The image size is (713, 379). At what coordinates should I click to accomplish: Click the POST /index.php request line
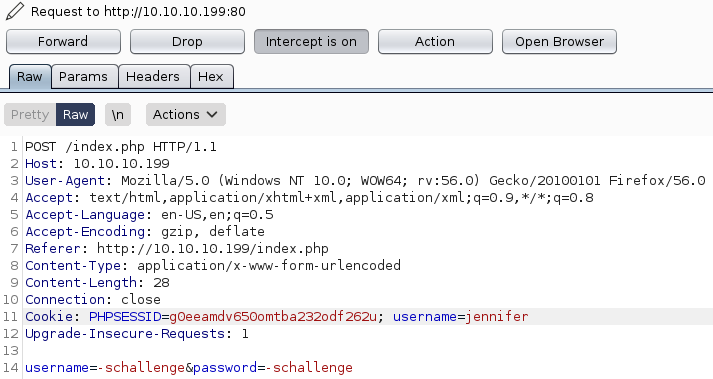(x=121, y=147)
